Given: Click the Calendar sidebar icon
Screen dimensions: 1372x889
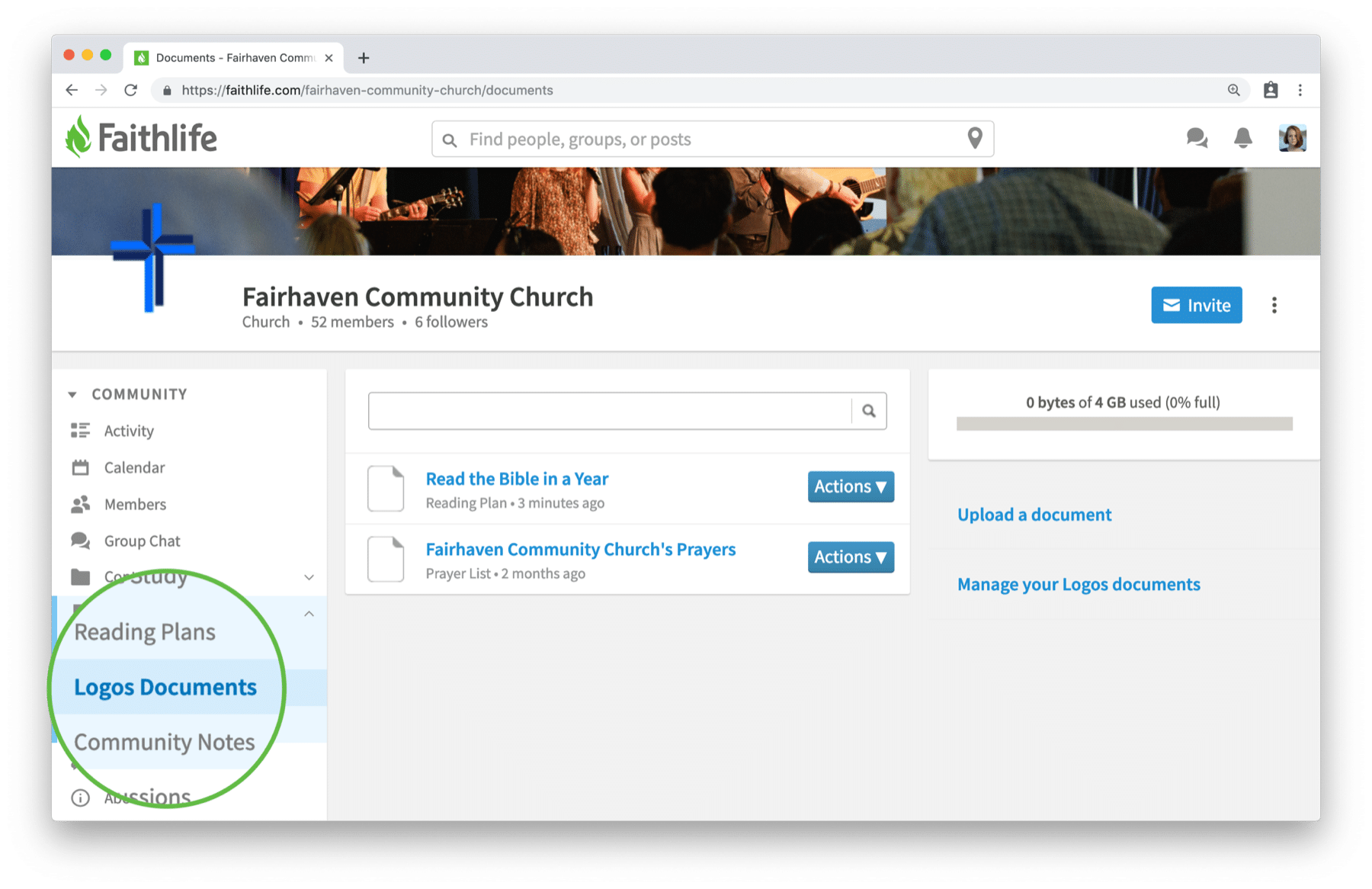Looking at the screenshot, I should point(80,467).
